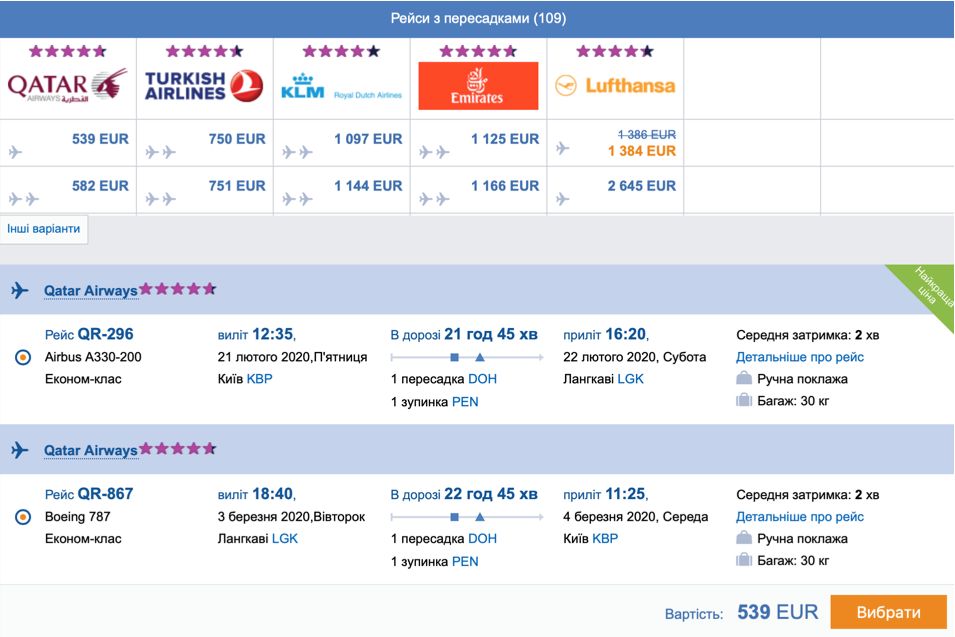Screen dimensions: 955x637
Task: Open Qatar Airways link above QR-296
Action: pyautogui.click(x=91, y=290)
